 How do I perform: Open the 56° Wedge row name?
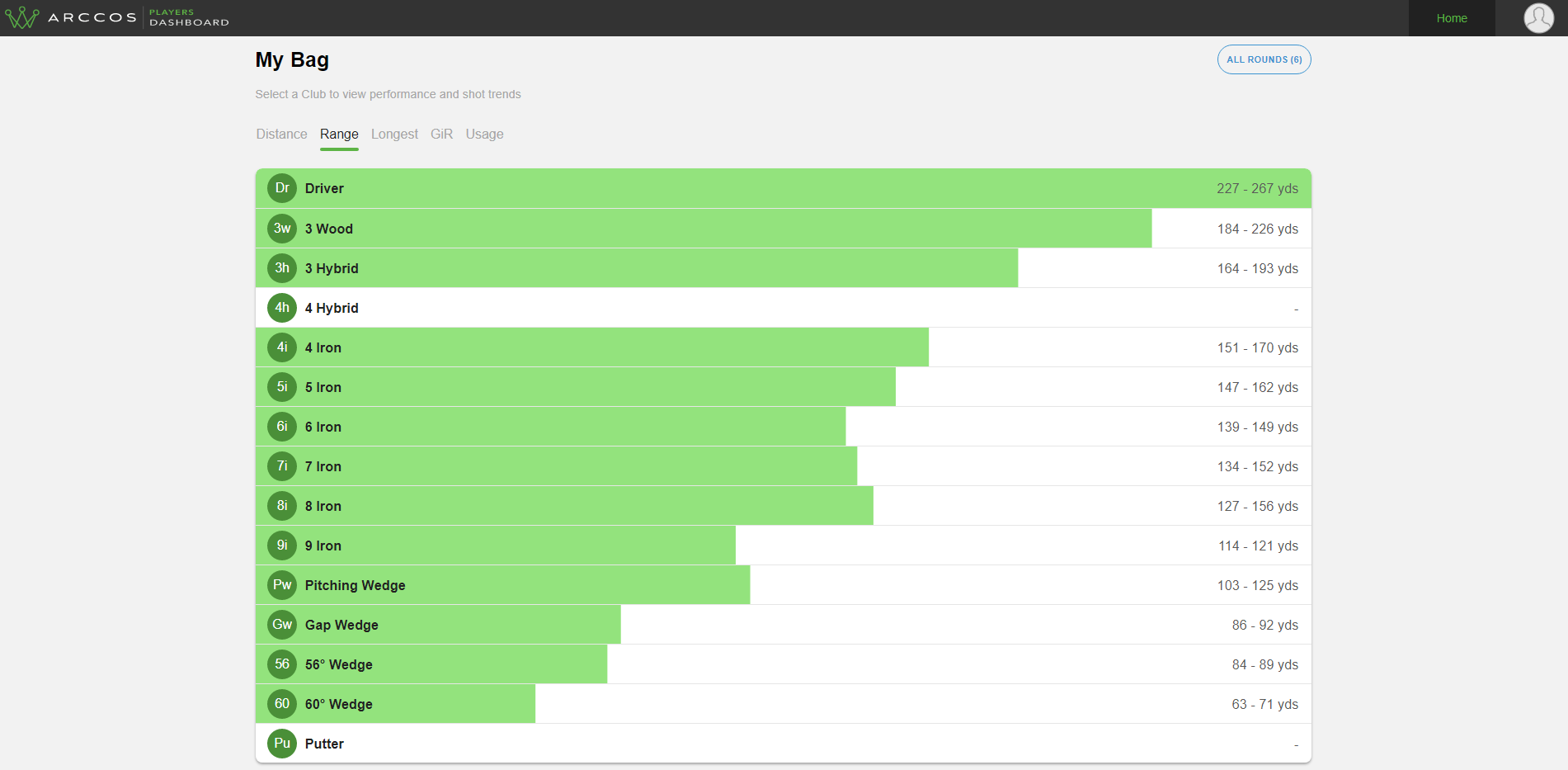click(x=339, y=664)
